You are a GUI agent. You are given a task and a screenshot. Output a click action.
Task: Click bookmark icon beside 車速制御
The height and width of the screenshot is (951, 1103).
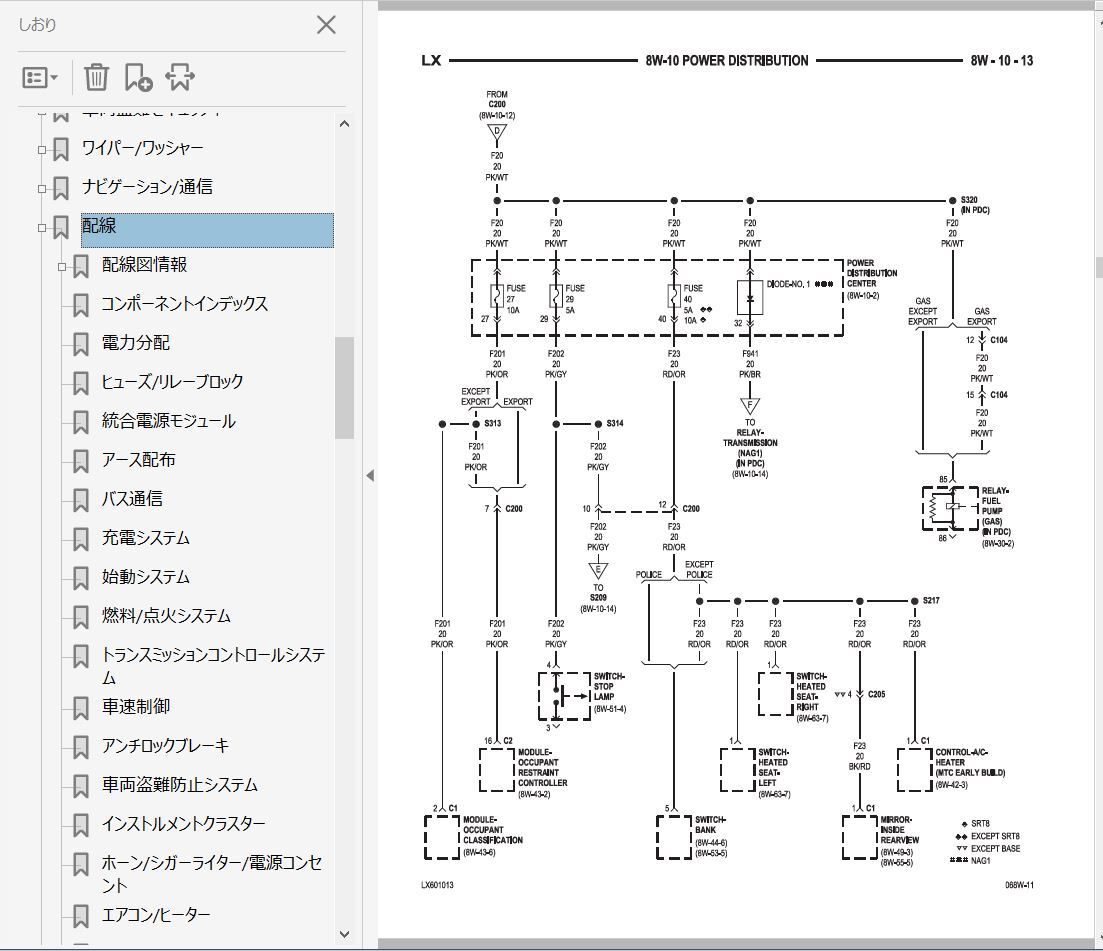click(81, 708)
